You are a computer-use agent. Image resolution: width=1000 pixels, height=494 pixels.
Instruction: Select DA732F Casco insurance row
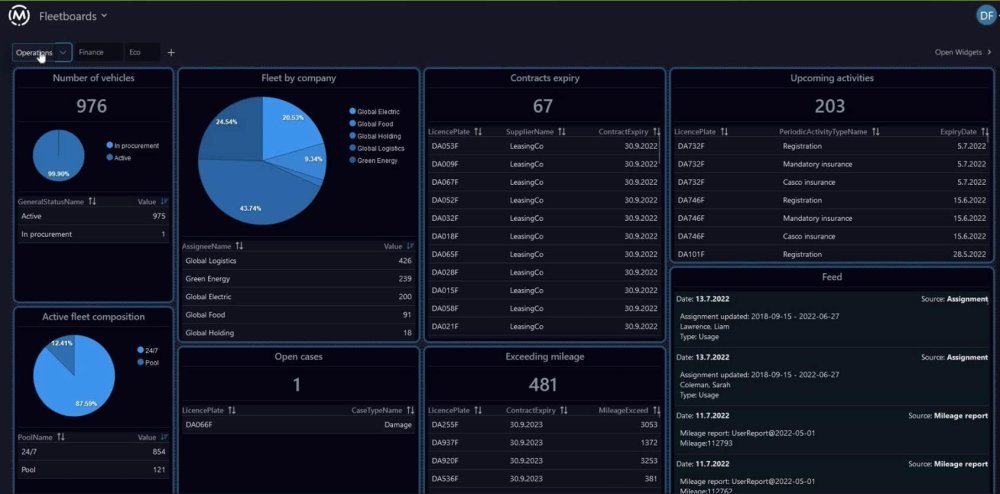click(x=832, y=182)
